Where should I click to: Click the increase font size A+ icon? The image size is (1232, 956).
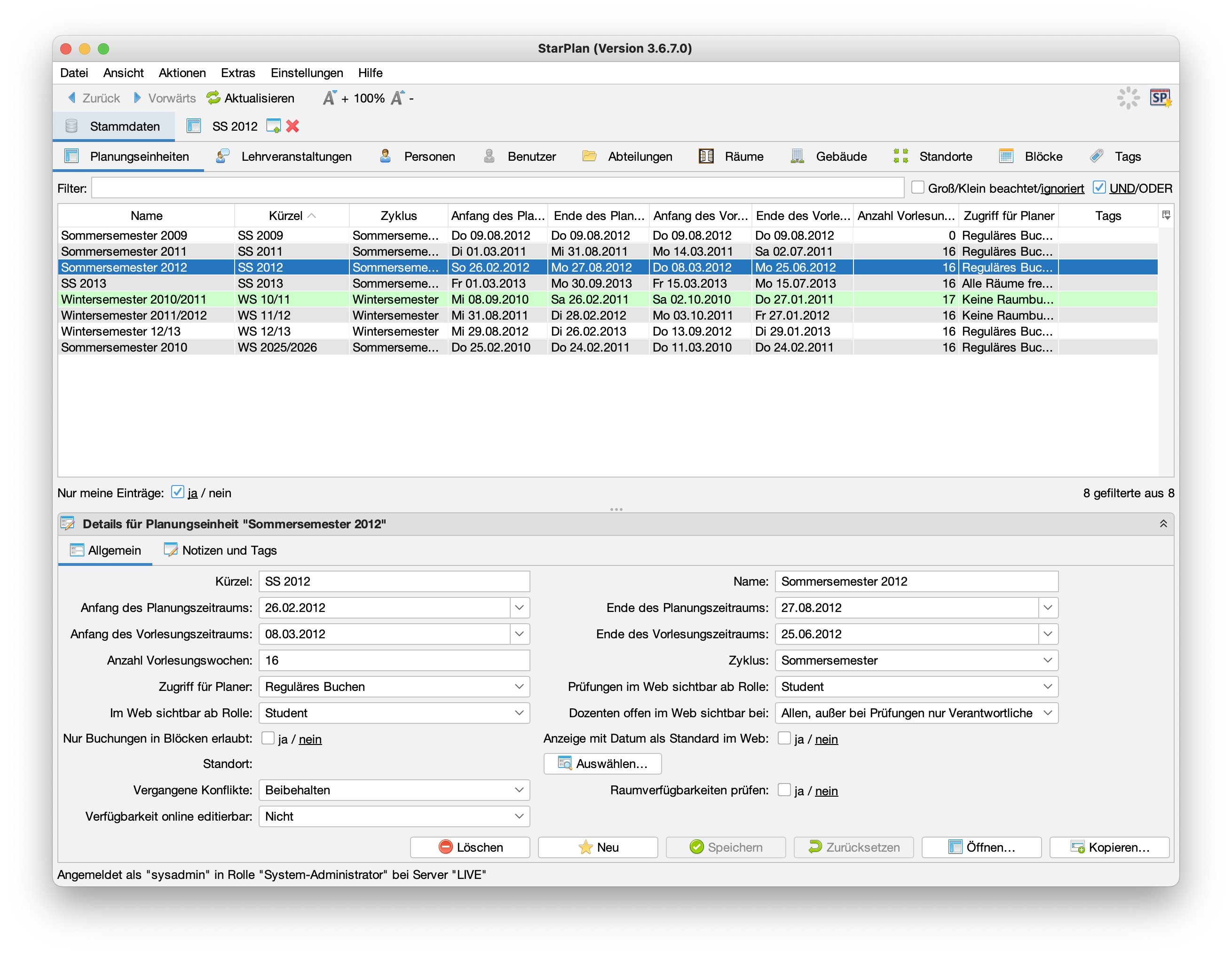(x=330, y=98)
